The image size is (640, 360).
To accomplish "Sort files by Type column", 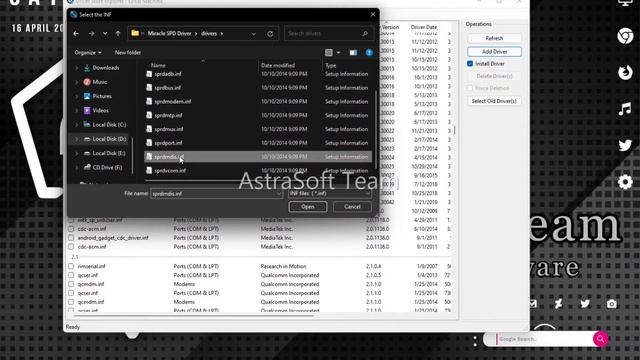I will tap(331, 65).
